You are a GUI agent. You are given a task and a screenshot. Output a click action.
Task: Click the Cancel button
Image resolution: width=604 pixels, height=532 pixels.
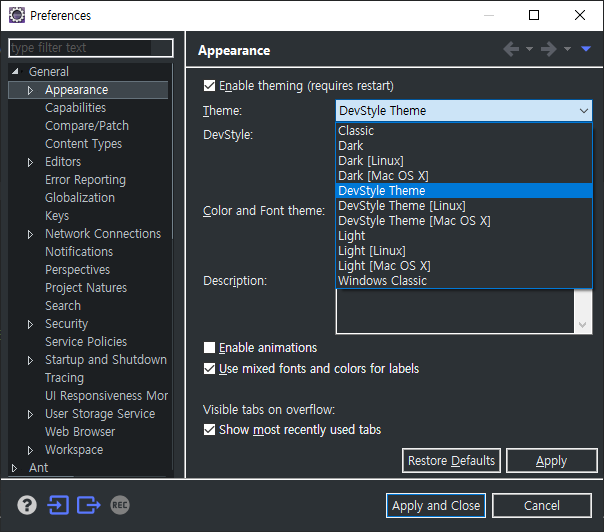click(542, 505)
